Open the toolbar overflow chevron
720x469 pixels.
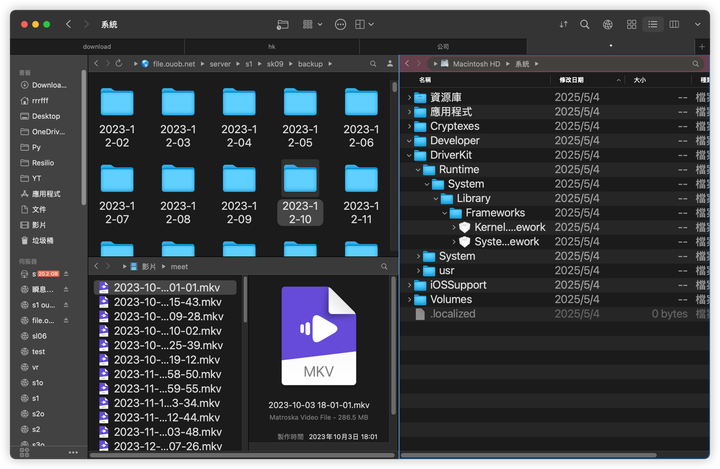[698, 24]
